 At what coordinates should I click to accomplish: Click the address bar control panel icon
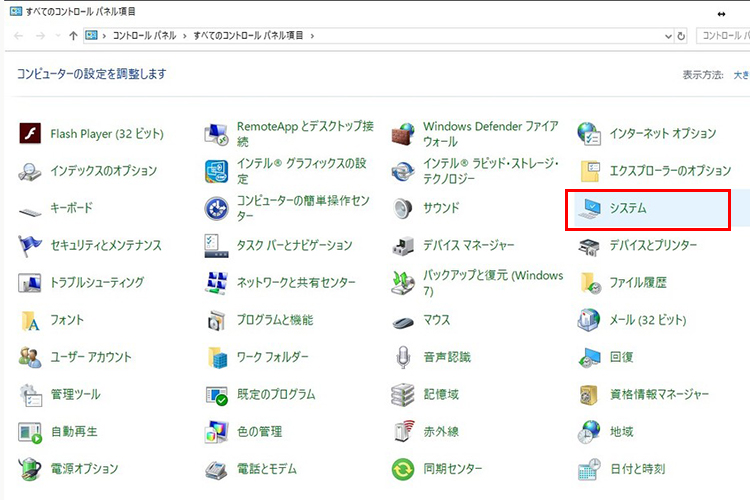coord(91,35)
